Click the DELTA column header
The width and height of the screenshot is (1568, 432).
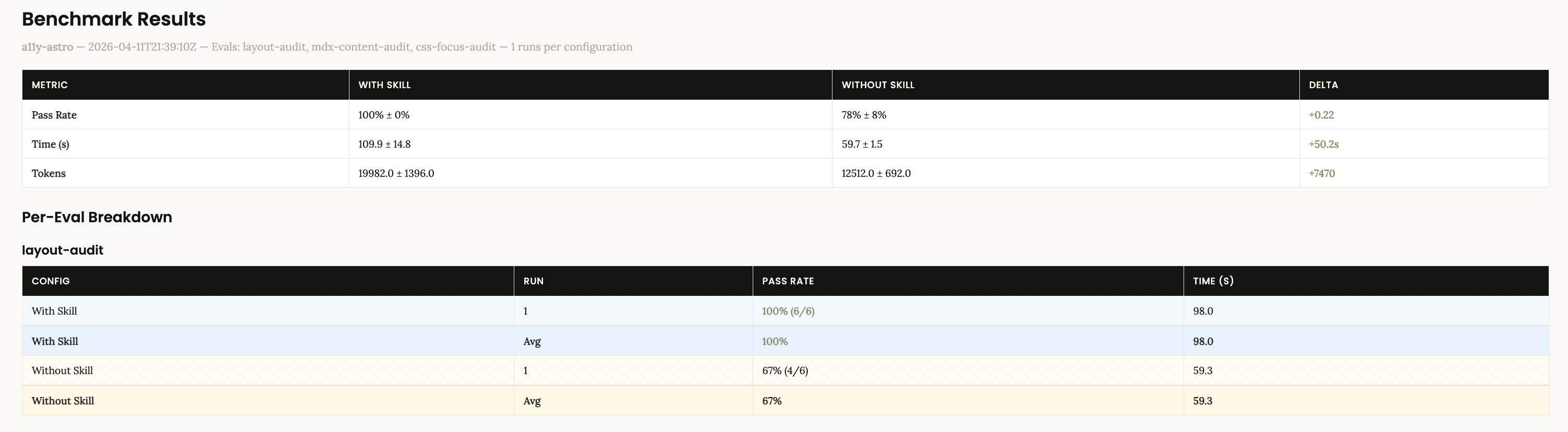tap(1425, 85)
